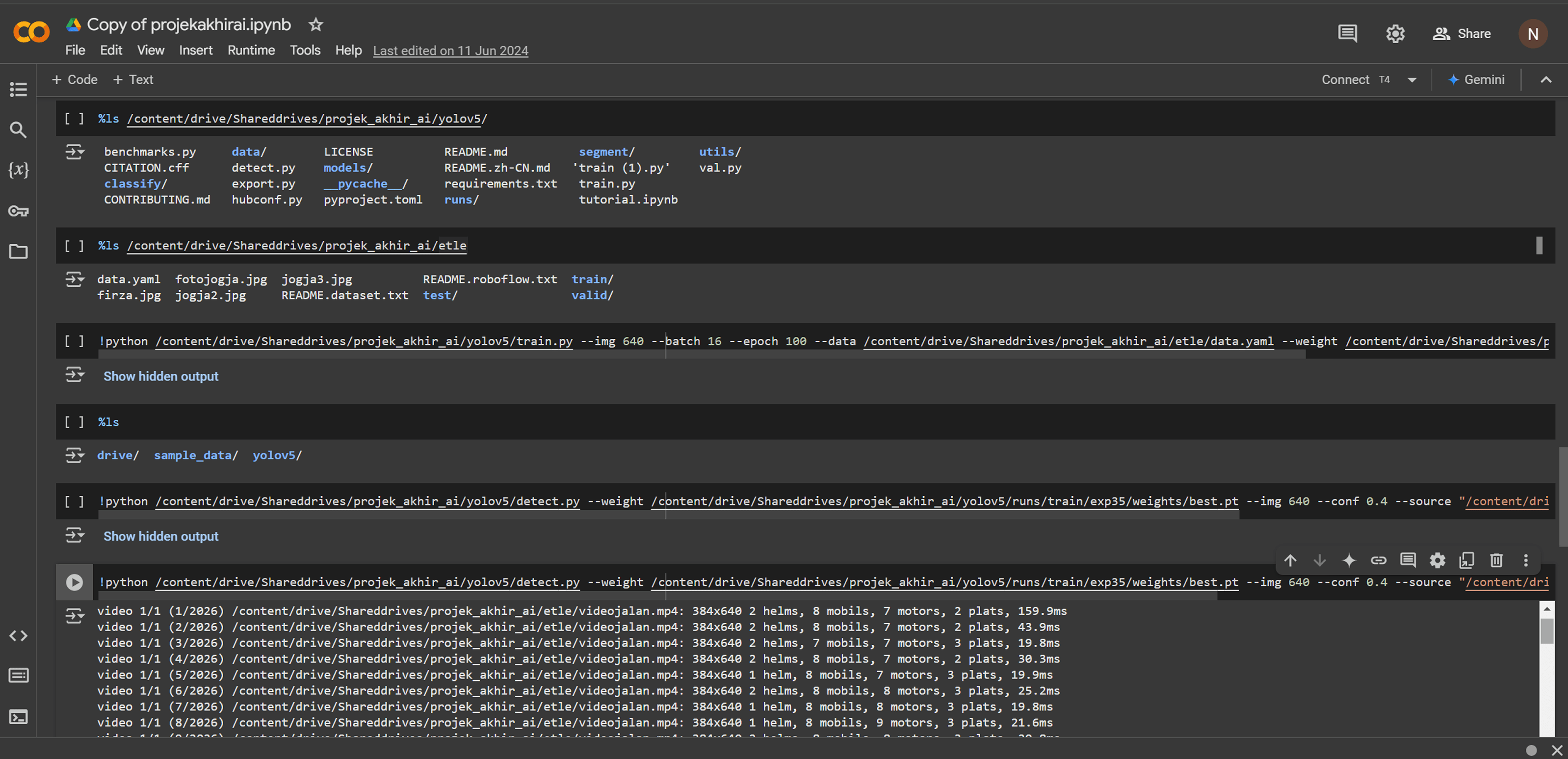Show hidden output under train.py cell
This screenshot has height=759, width=1568.
tap(161, 376)
